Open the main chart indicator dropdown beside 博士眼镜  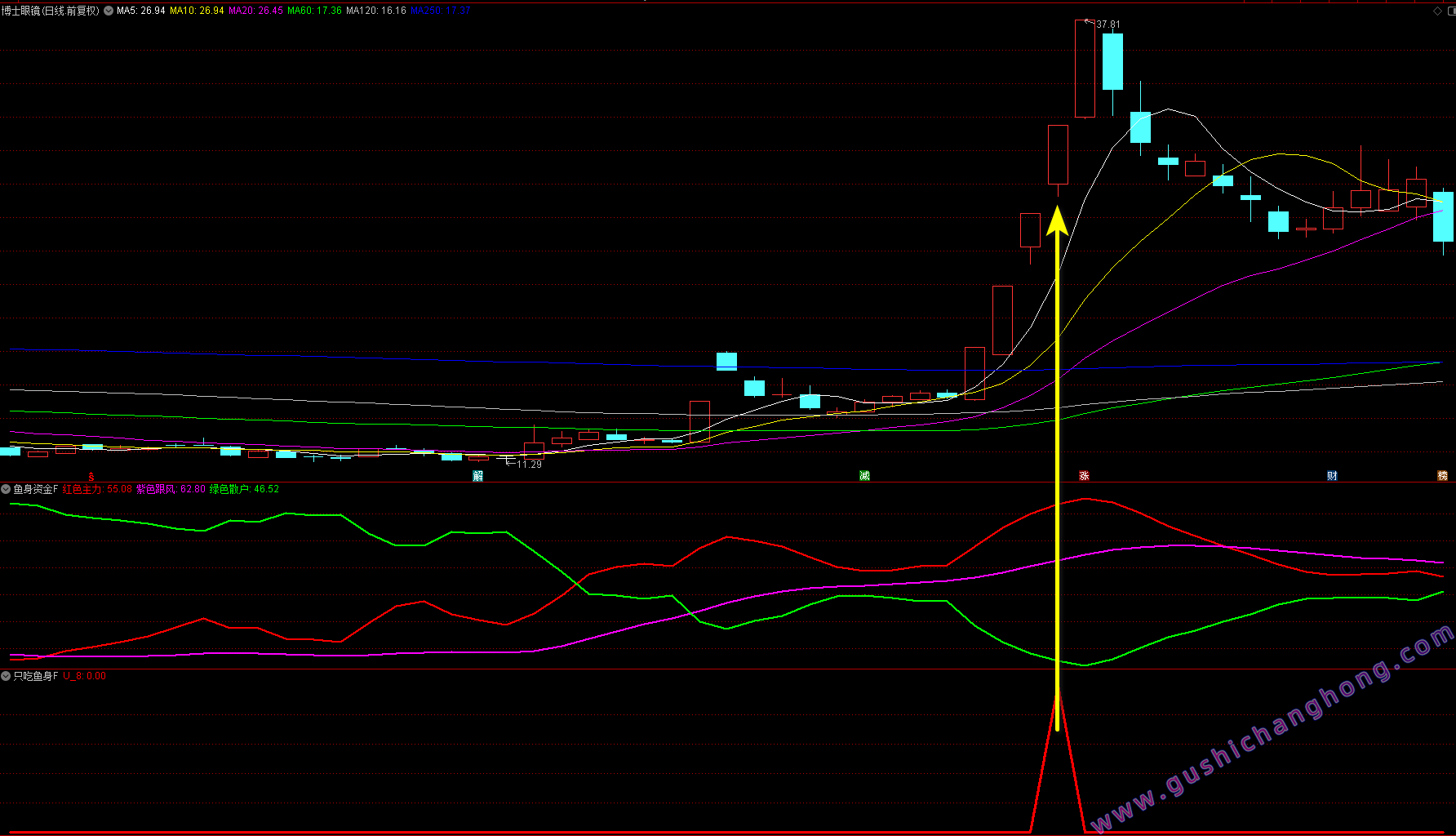point(109,11)
